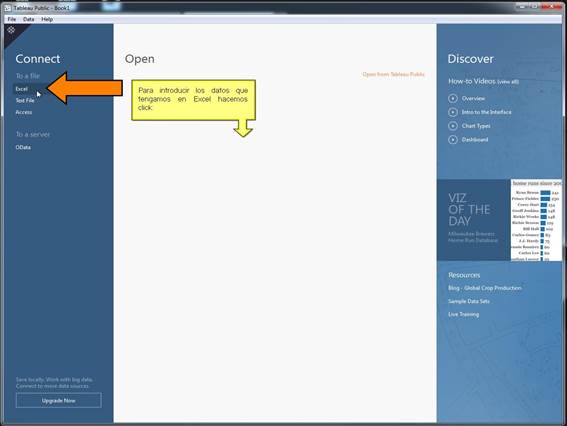This screenshot has height=426, width=567.
Task: Play the Intro to the Interface video icon
Action: [x=453, y=112]
